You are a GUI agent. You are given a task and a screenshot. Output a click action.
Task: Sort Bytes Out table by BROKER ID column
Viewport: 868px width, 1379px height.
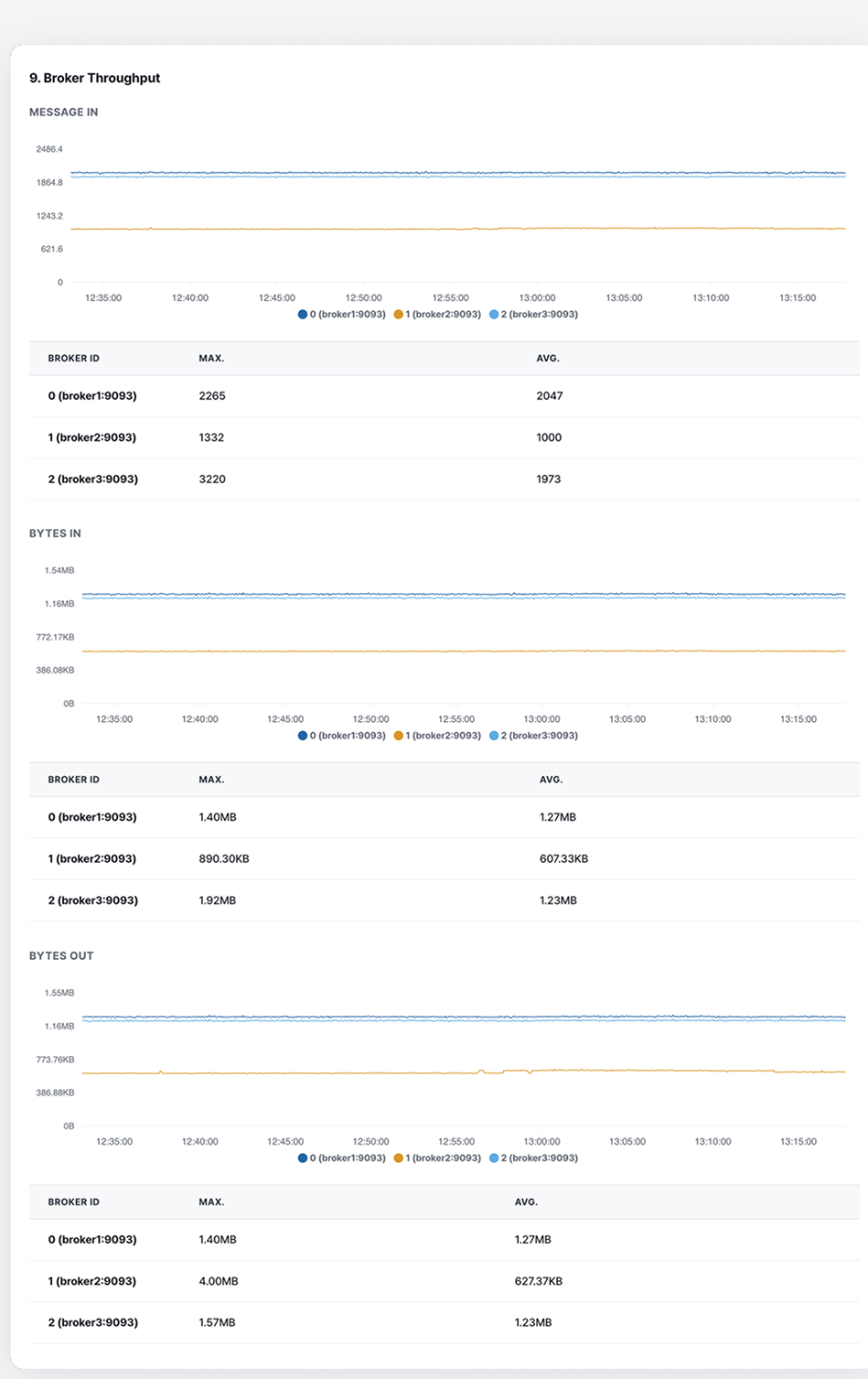pyautogui.click(x=73, y=1201)
